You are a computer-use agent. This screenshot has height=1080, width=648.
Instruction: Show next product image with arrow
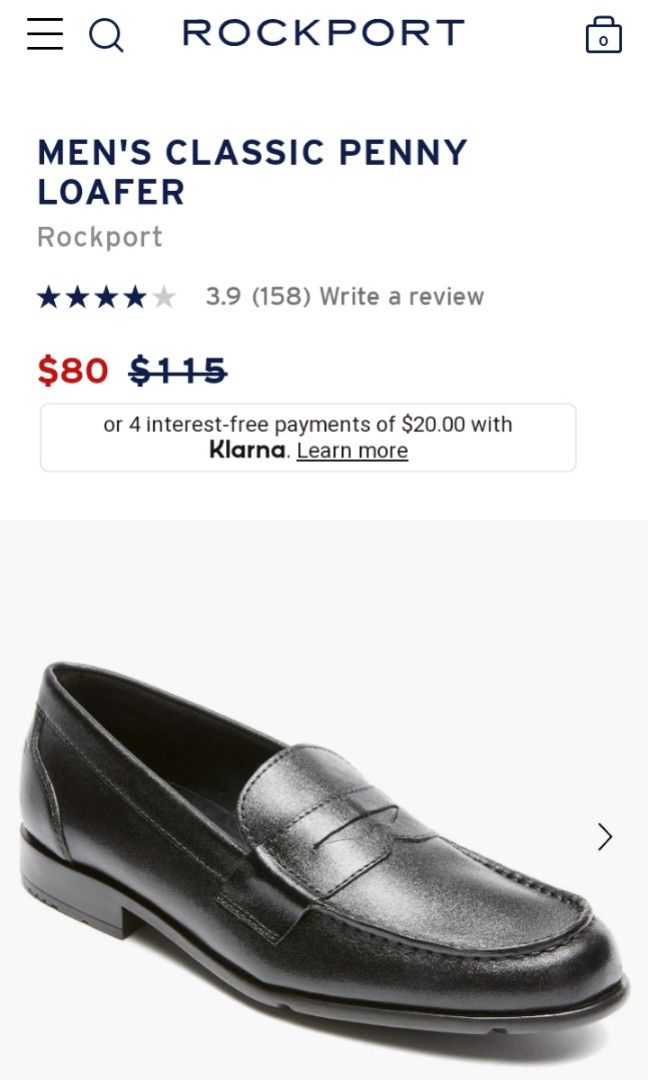(x=604, y=836)
